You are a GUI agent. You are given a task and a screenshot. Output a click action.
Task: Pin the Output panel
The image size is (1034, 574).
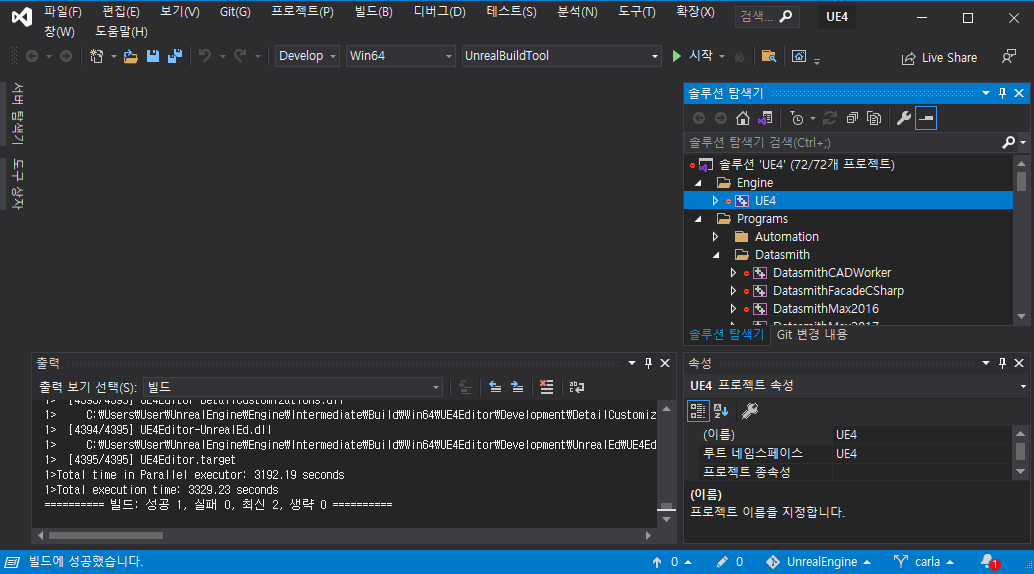[x=648, y=363]
